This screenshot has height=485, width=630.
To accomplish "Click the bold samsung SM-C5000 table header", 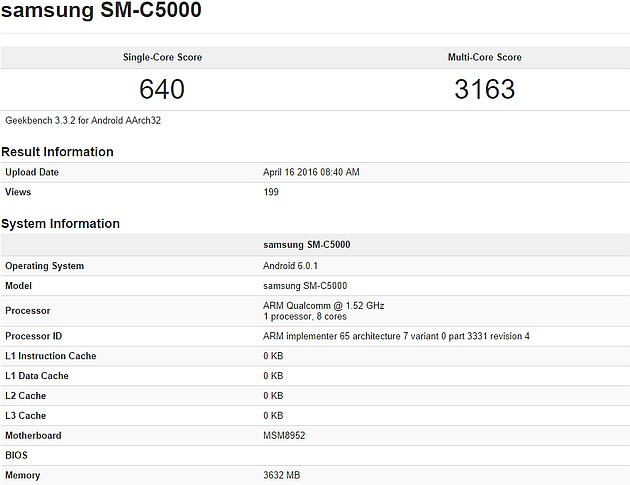I will (307, 244).
